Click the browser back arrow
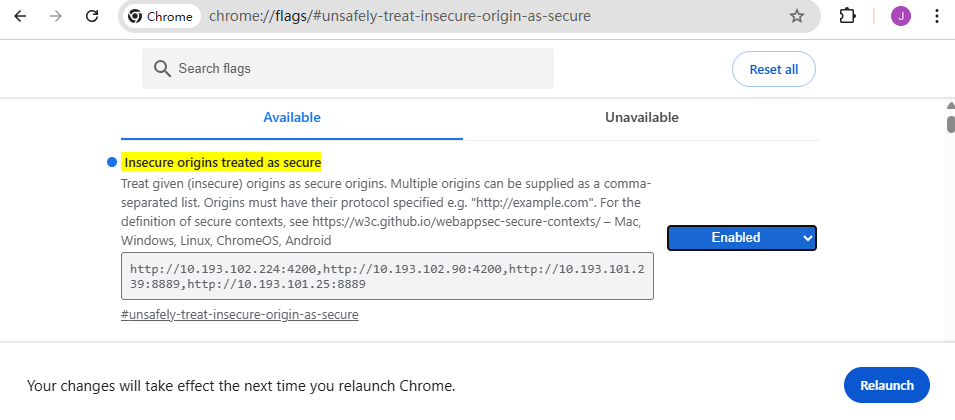The height and width of the screenshot is (420, 955). pos(20,16)
